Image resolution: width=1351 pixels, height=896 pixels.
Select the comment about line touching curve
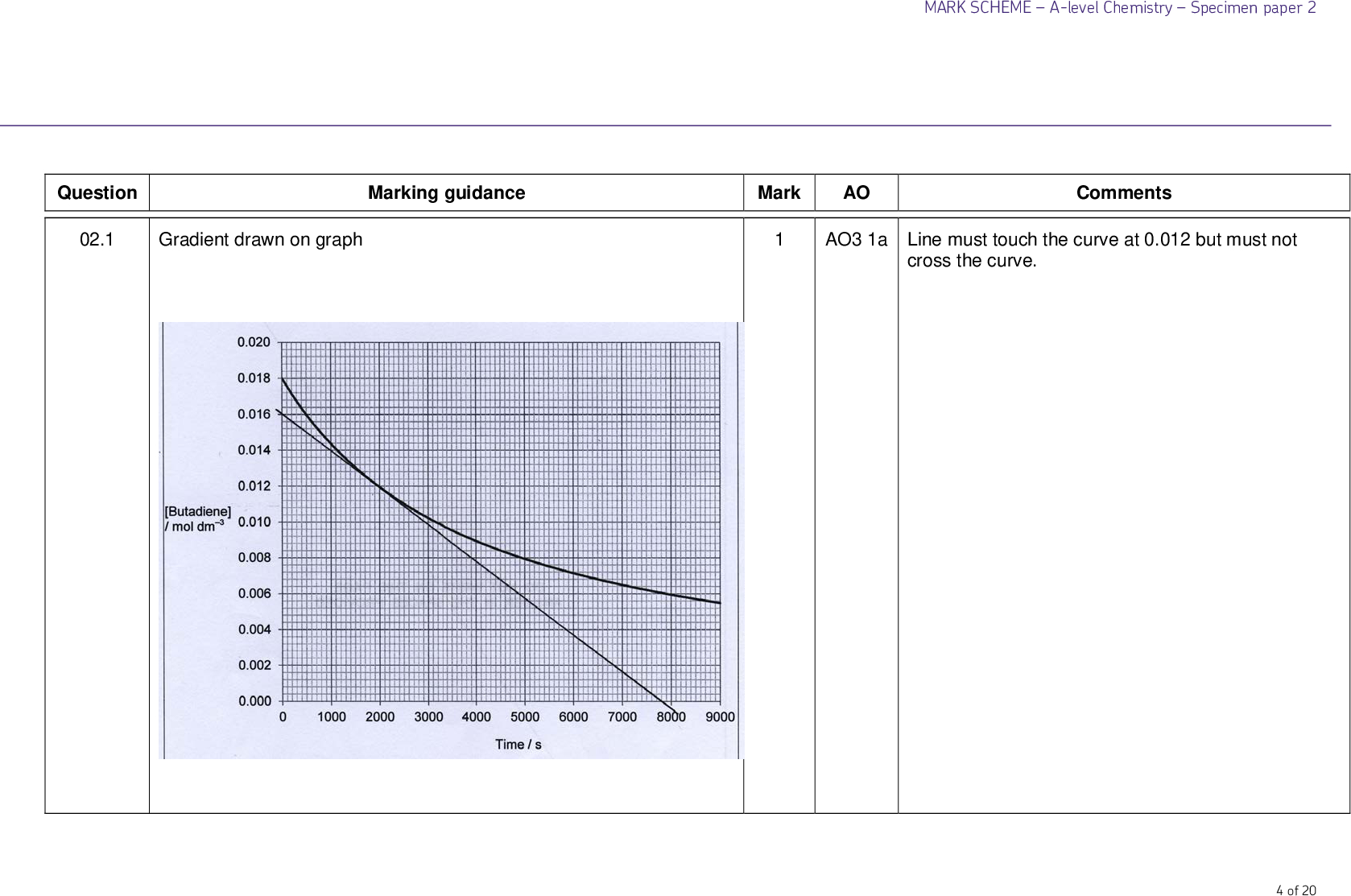[x=1101, y=249]
